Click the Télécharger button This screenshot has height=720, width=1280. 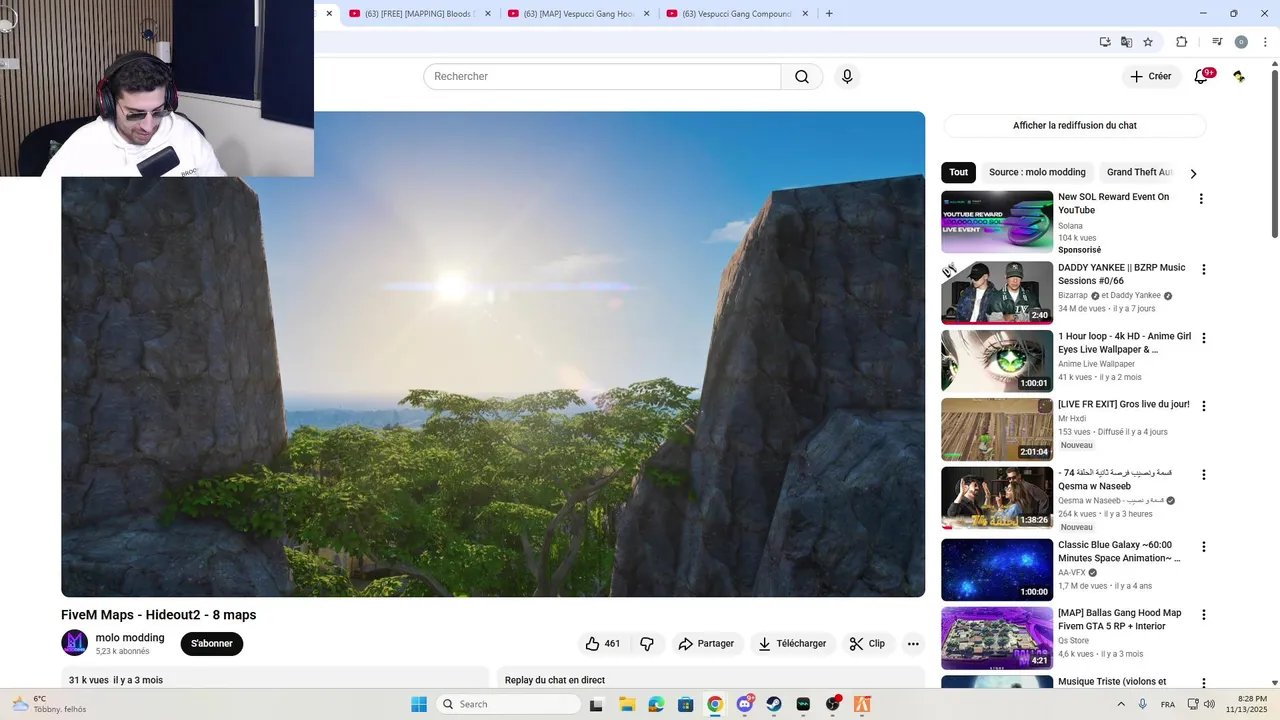click(792, 644)
